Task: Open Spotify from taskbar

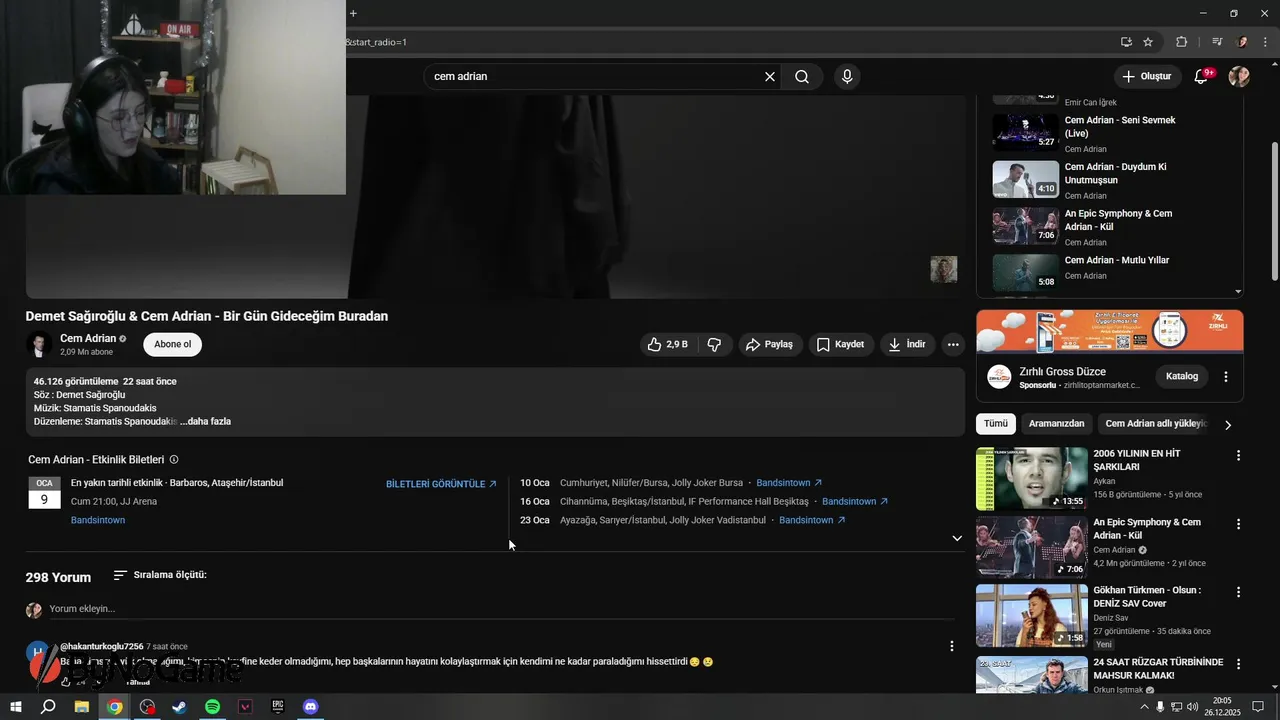Action: pos(213,707)
